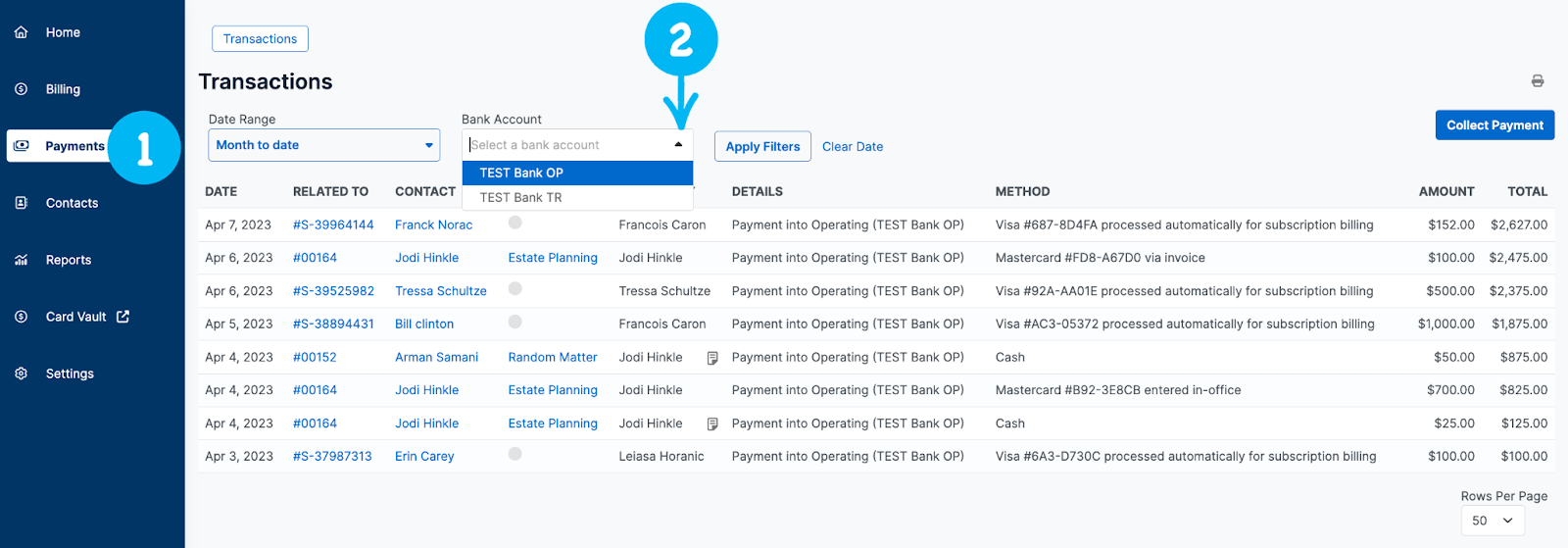Click the Contacts sidebar icon

[x=21, y=203]
